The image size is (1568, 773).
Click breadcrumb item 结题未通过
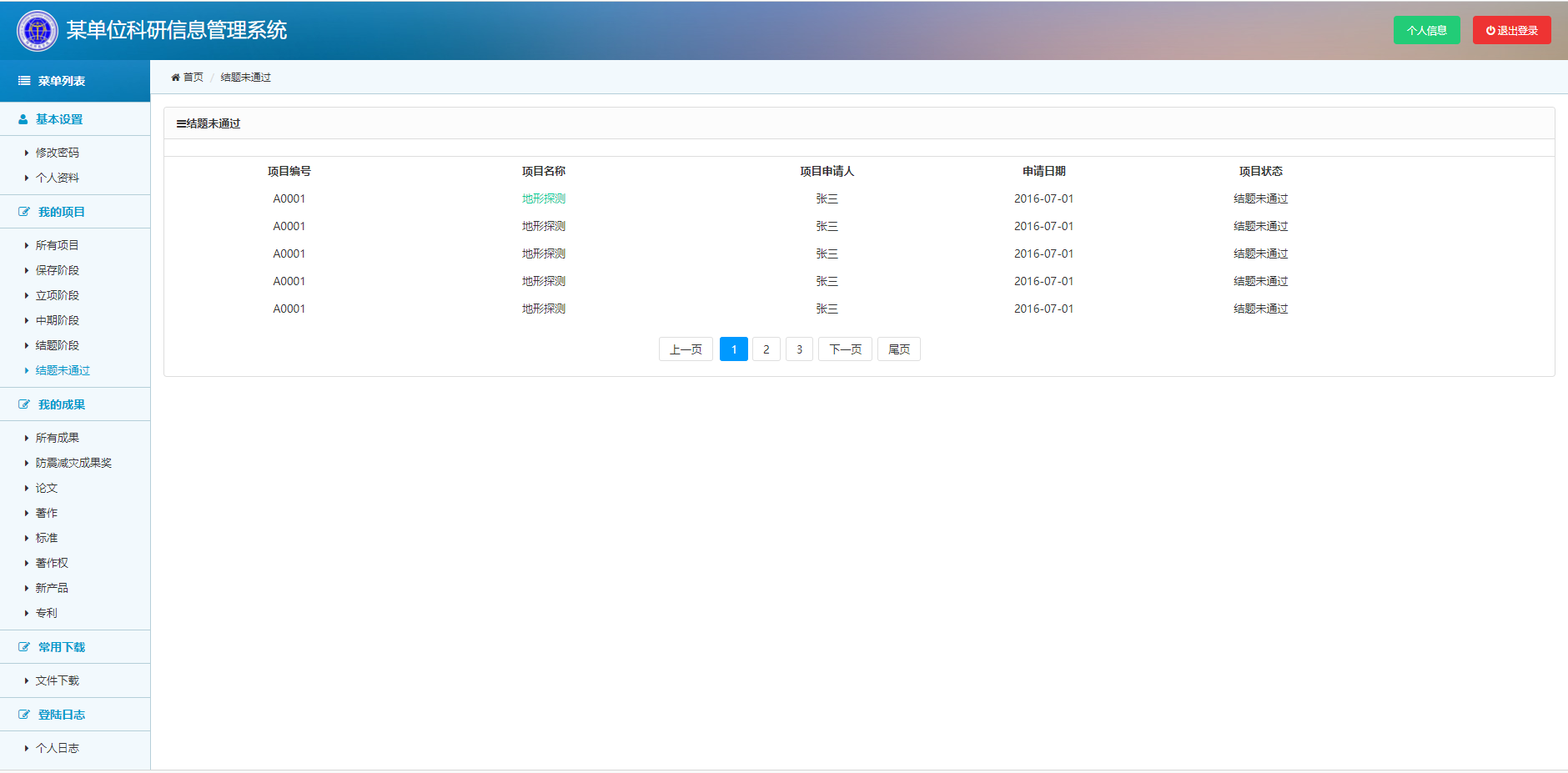pyautogui.click(x=246, y=78)
